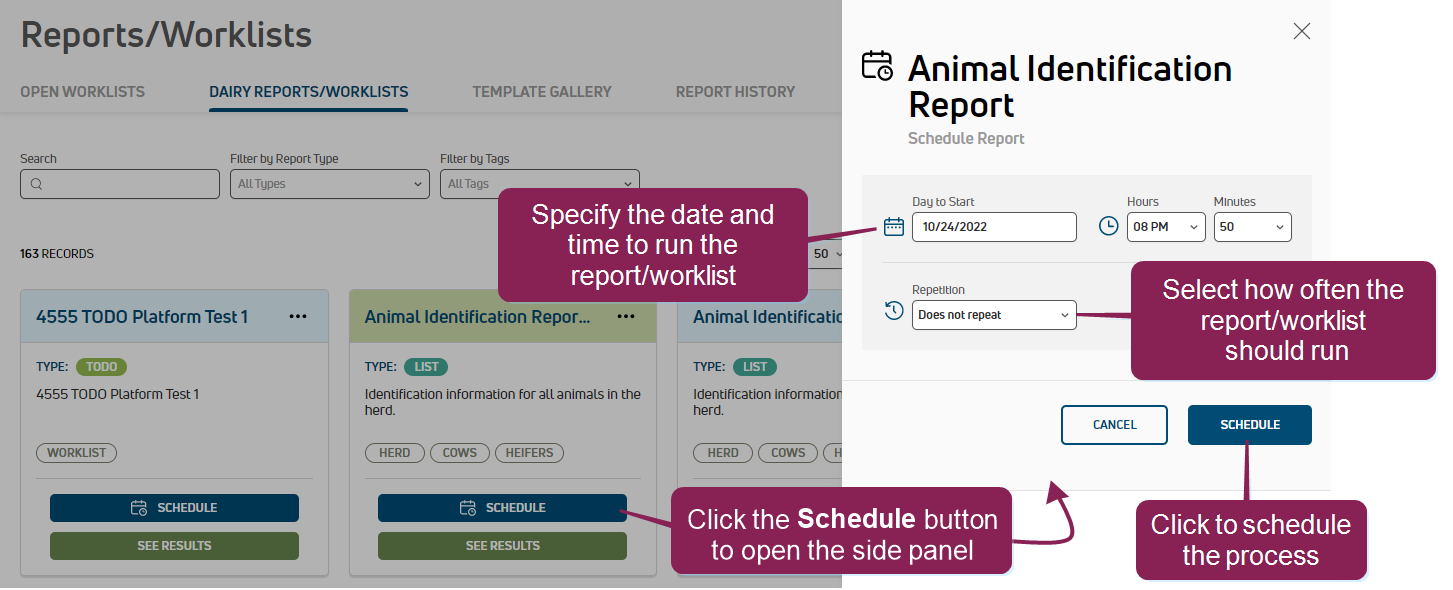Viewport: 1453px width, 590px height.
Task: Cancel the report scheduling
Action: (1114, 425)
